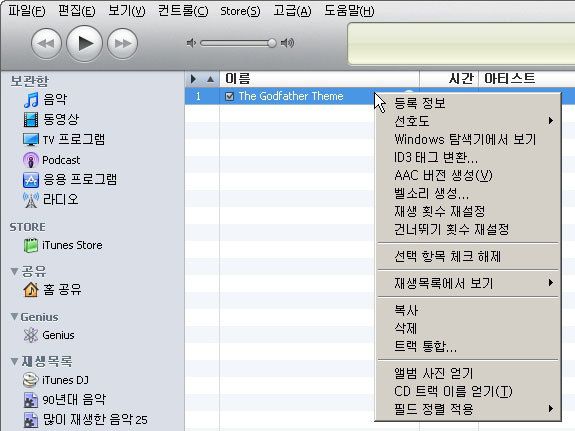Image resolution: width=575 pixels, height=431 pixels.
Task: Uncheck The Godfather Theme checkbox
Action: (230, 96)
